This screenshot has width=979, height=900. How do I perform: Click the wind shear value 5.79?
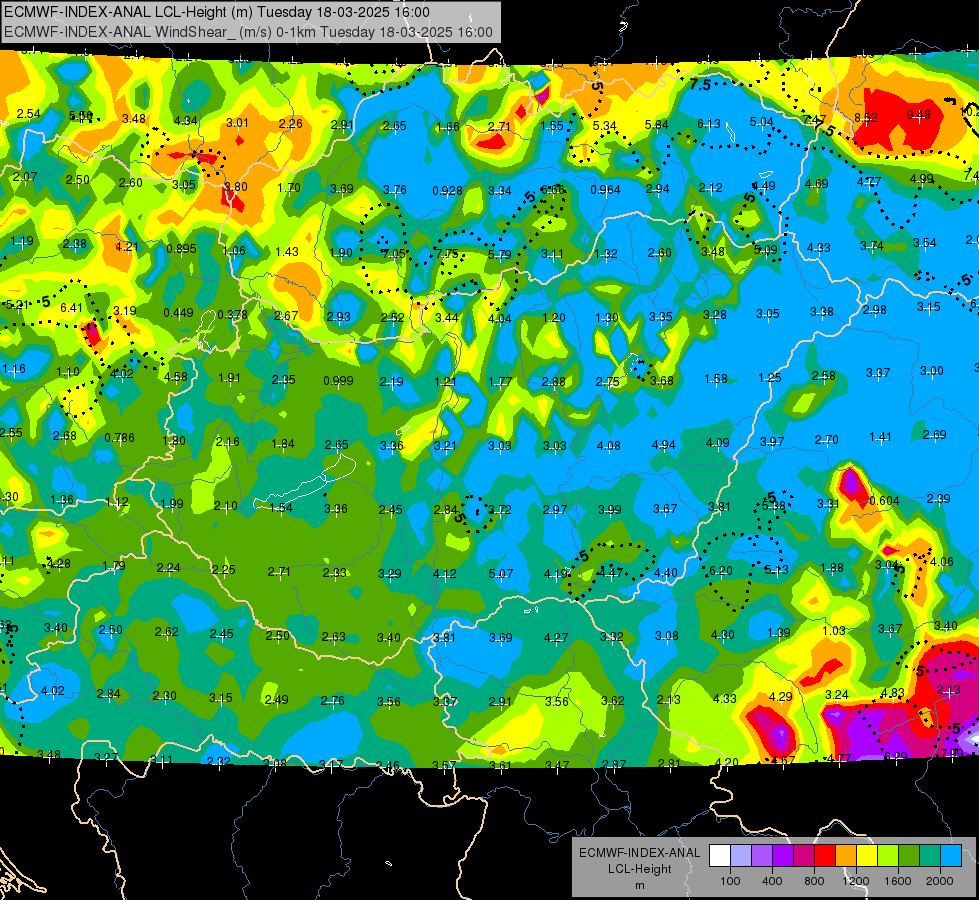click(x=499, y=254)
